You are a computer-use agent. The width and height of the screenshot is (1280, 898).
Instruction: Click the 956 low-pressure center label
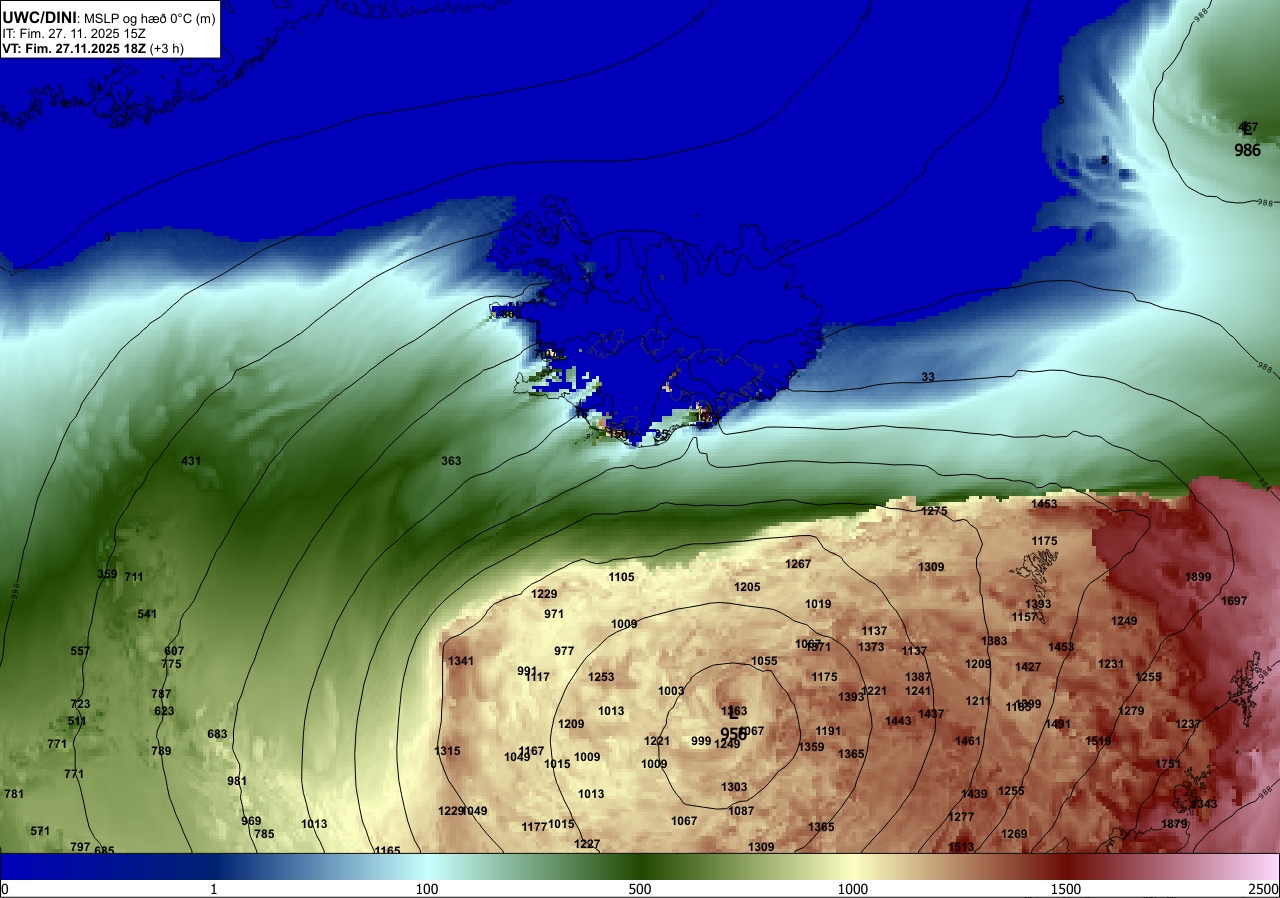733,733
